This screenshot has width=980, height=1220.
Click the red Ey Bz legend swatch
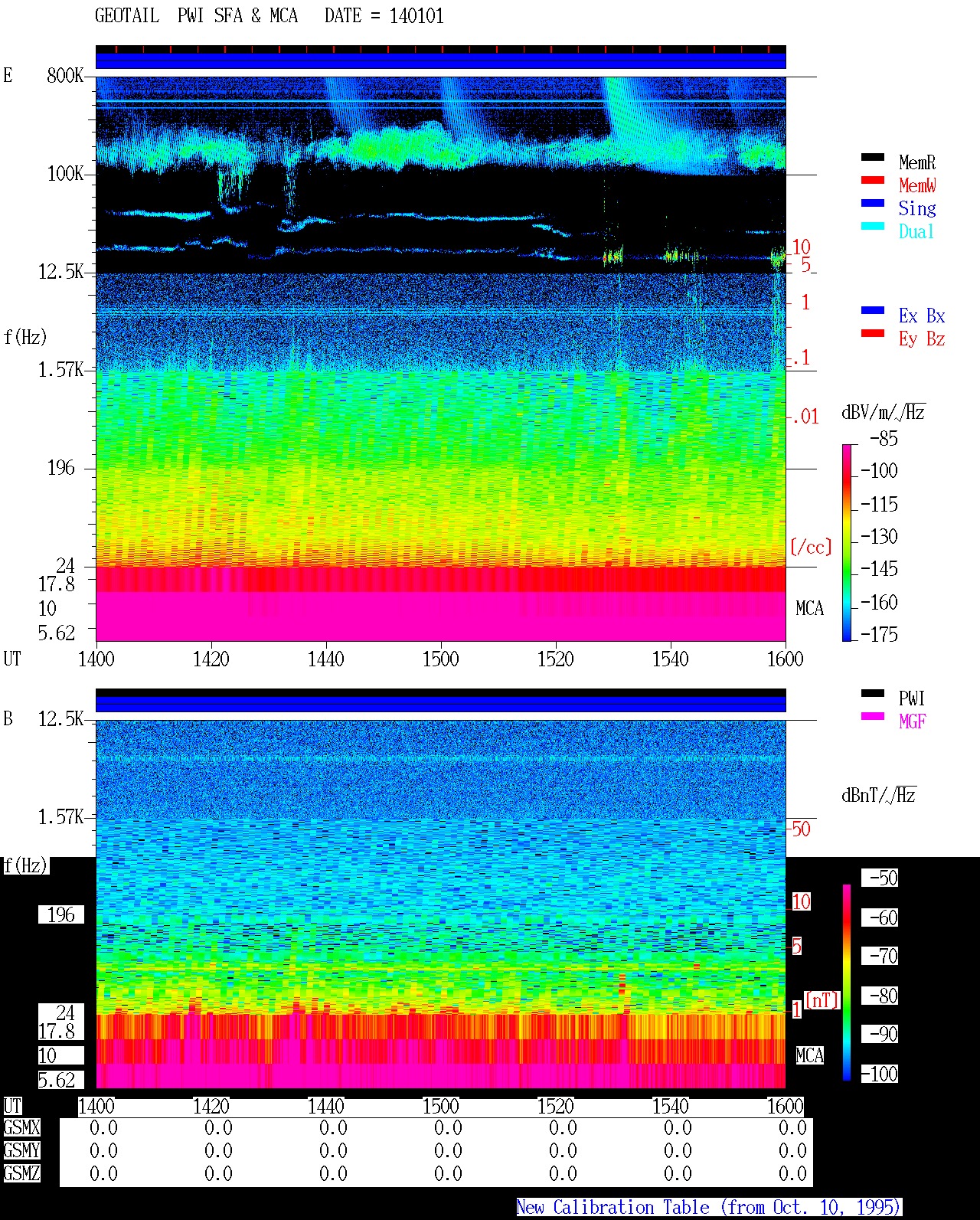click(x=873, y=334)
